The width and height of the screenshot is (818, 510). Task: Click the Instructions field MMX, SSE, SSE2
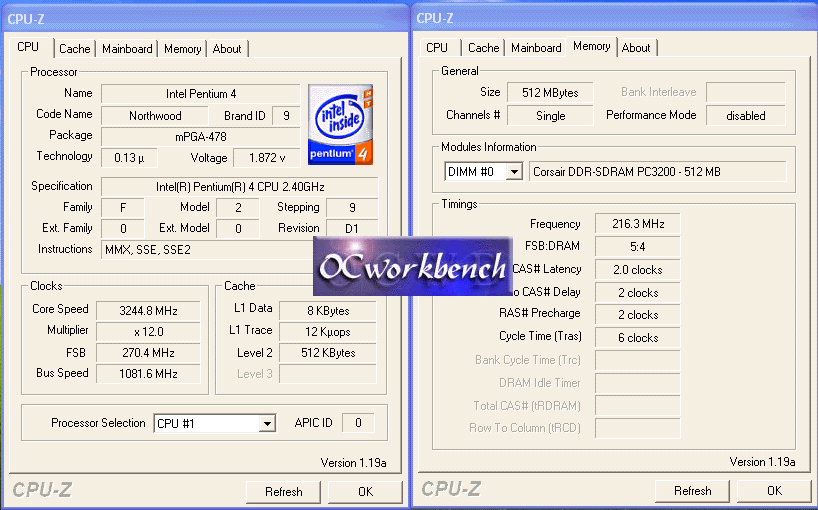[207, 250]
